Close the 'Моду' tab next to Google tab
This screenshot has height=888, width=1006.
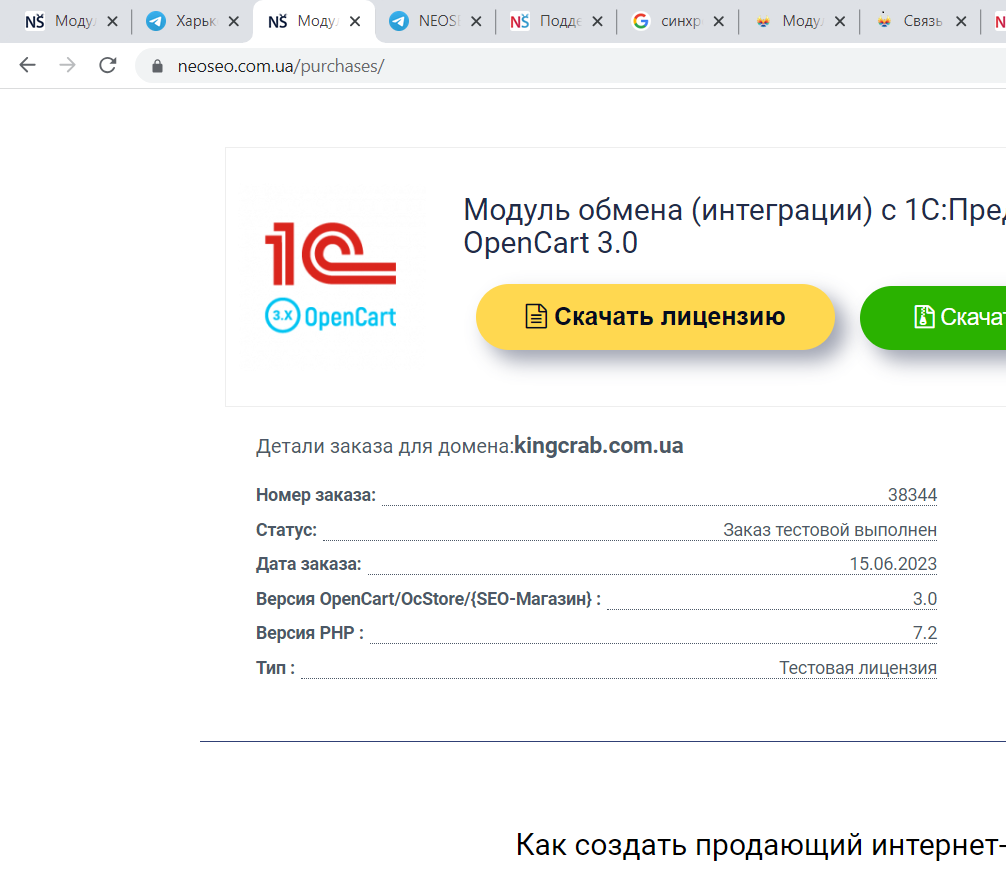[840, 22]
